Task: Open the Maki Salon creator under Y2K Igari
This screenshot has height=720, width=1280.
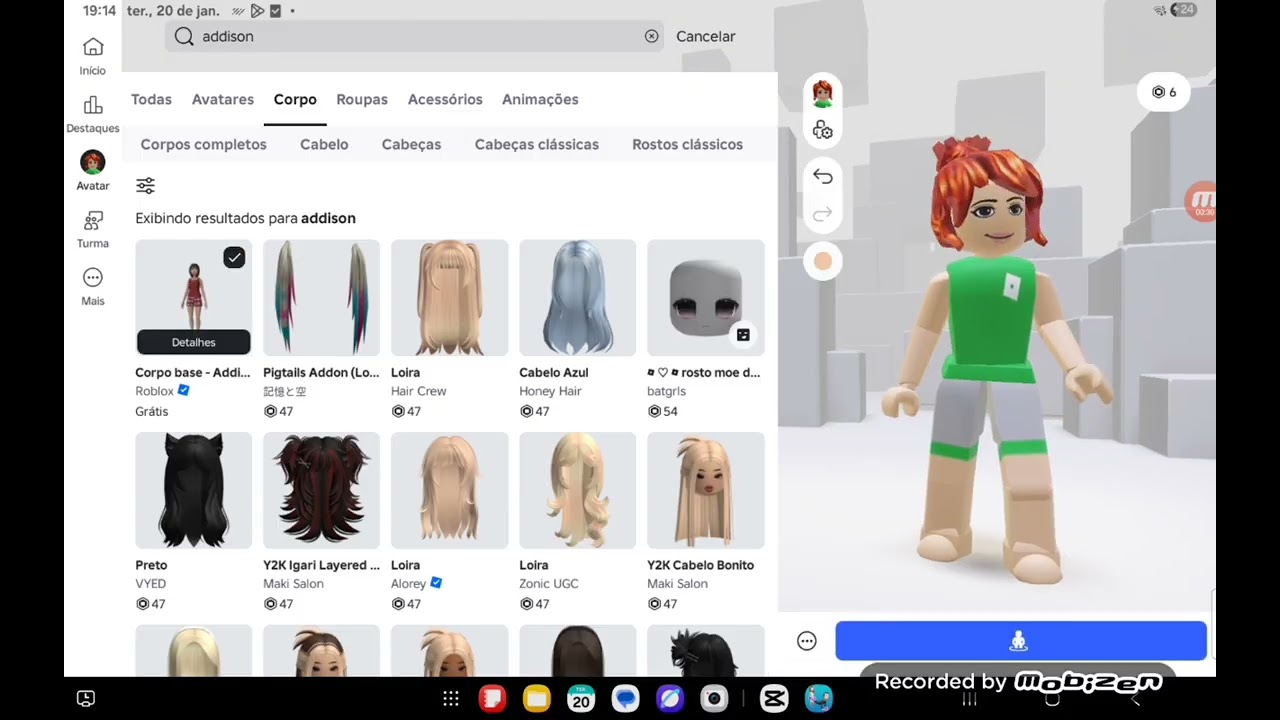Action: (293, 583)
